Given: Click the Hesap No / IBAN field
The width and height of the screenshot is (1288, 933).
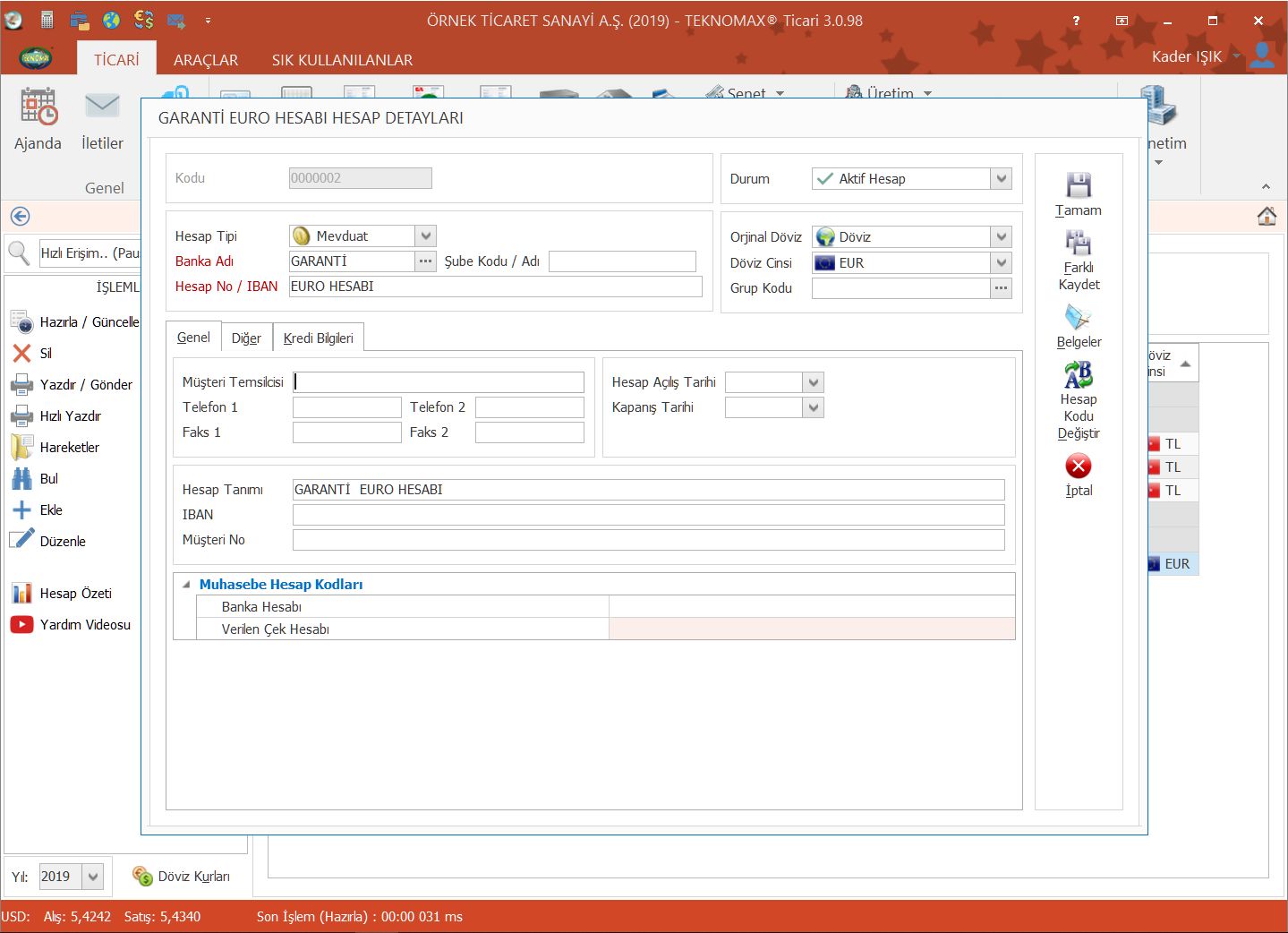Looking at the screenshot, I should click(496, 287).
